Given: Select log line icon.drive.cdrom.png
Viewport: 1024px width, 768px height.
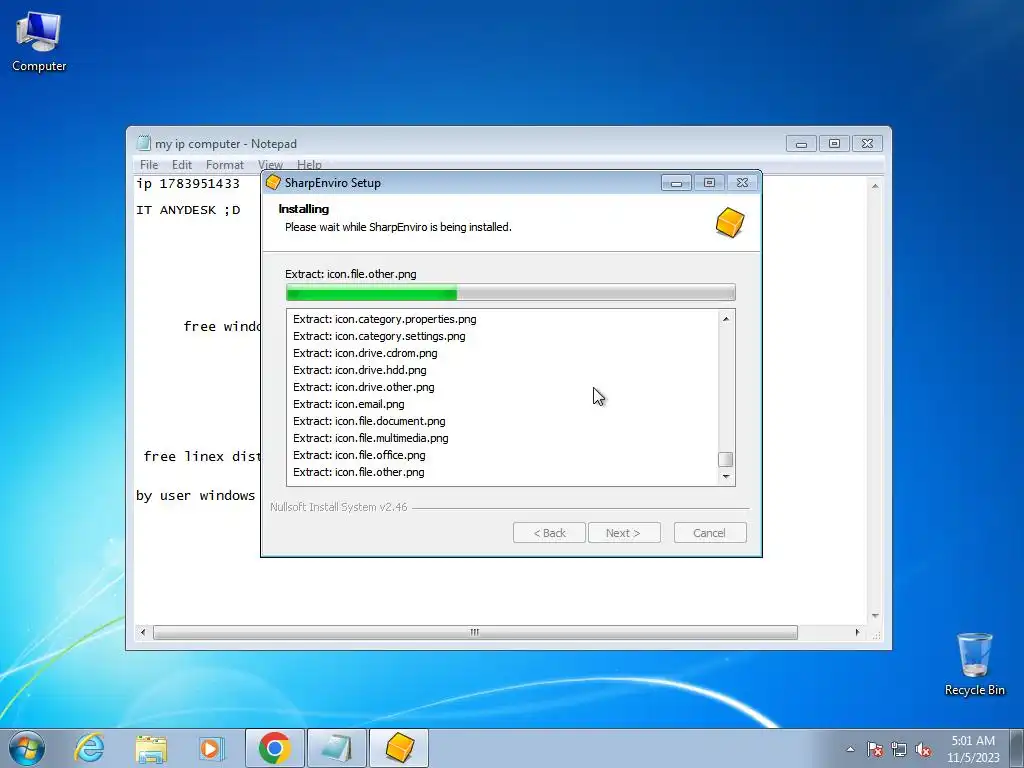Looking at the screenshot, I should point(365,353).
